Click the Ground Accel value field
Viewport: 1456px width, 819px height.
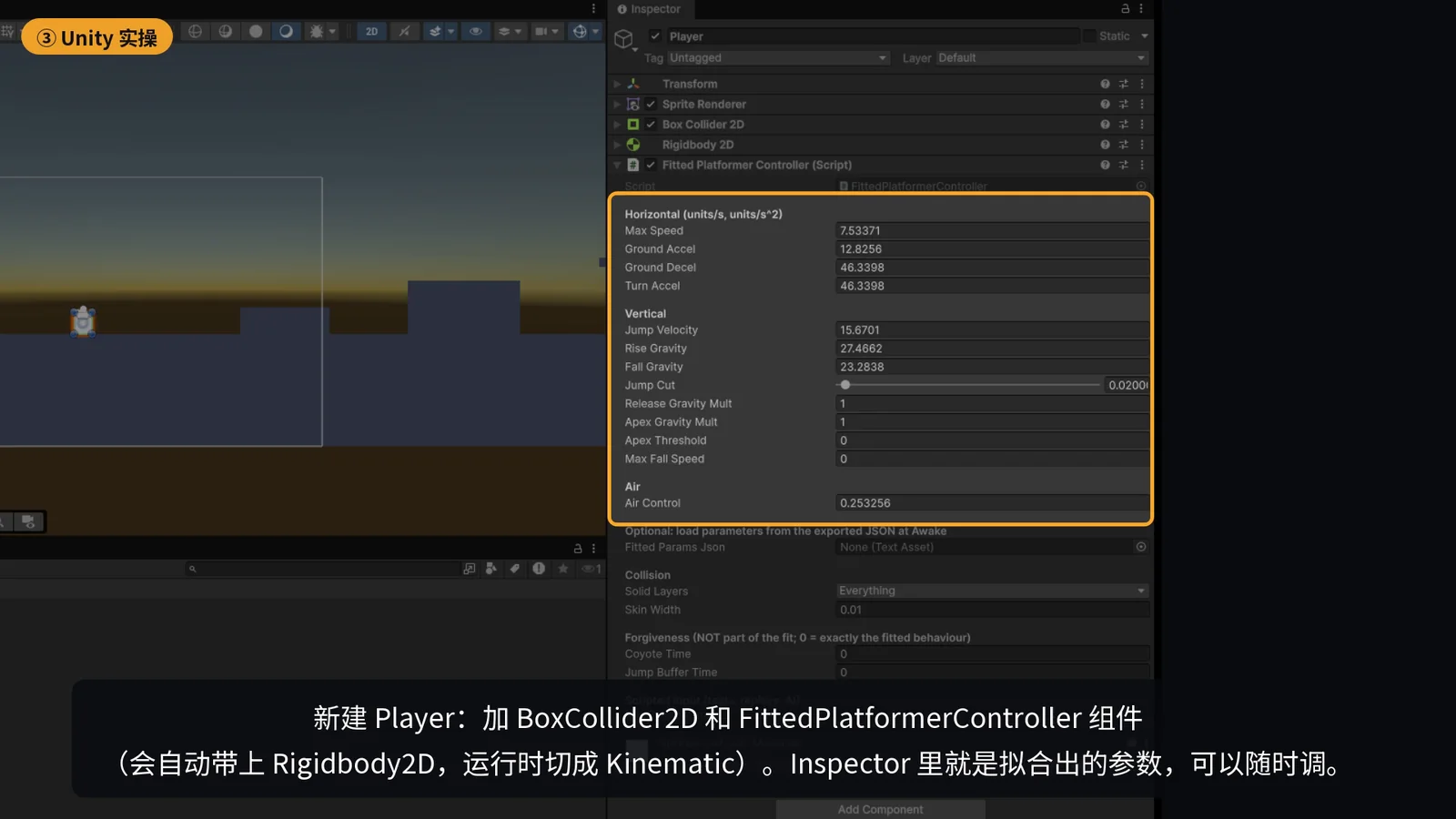(992, 248)
